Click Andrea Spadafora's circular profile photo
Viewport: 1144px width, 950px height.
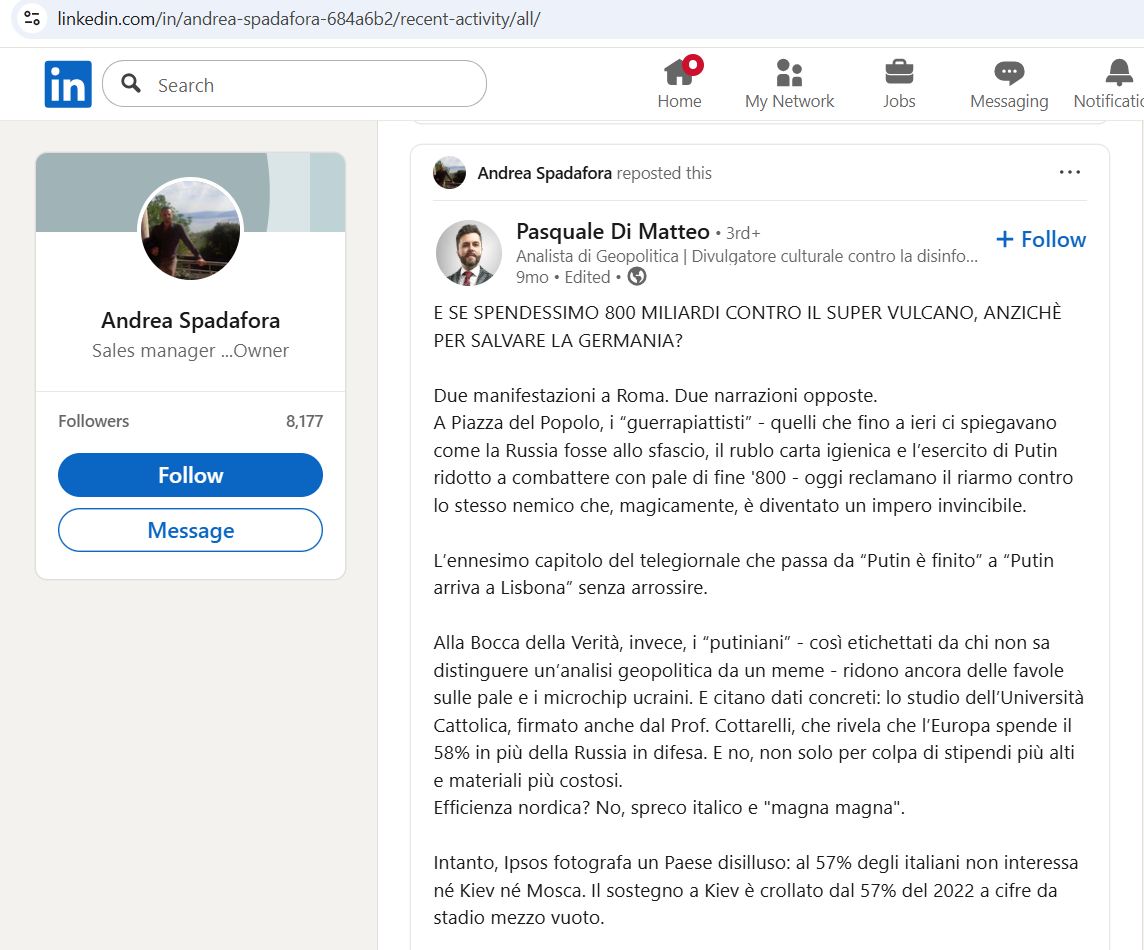coord(190,230)
